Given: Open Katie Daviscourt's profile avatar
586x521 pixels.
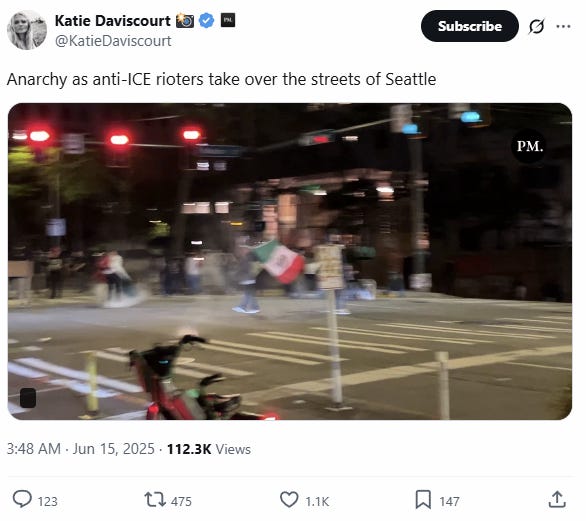Looking at the screenshot, I should (x=27, y=30).
